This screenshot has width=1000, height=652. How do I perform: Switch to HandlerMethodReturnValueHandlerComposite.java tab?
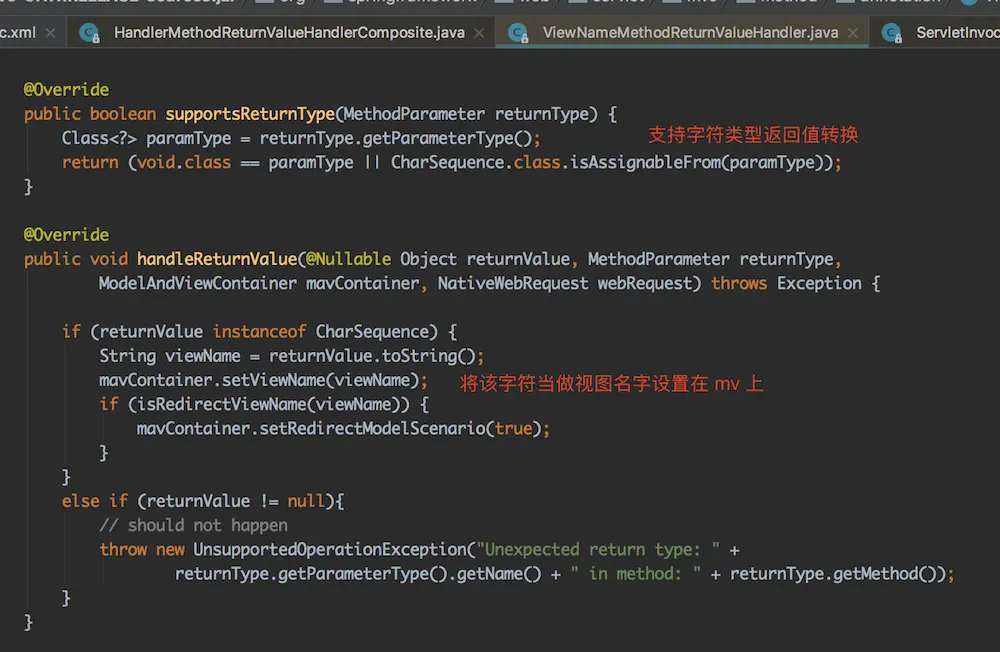[289, 32]
